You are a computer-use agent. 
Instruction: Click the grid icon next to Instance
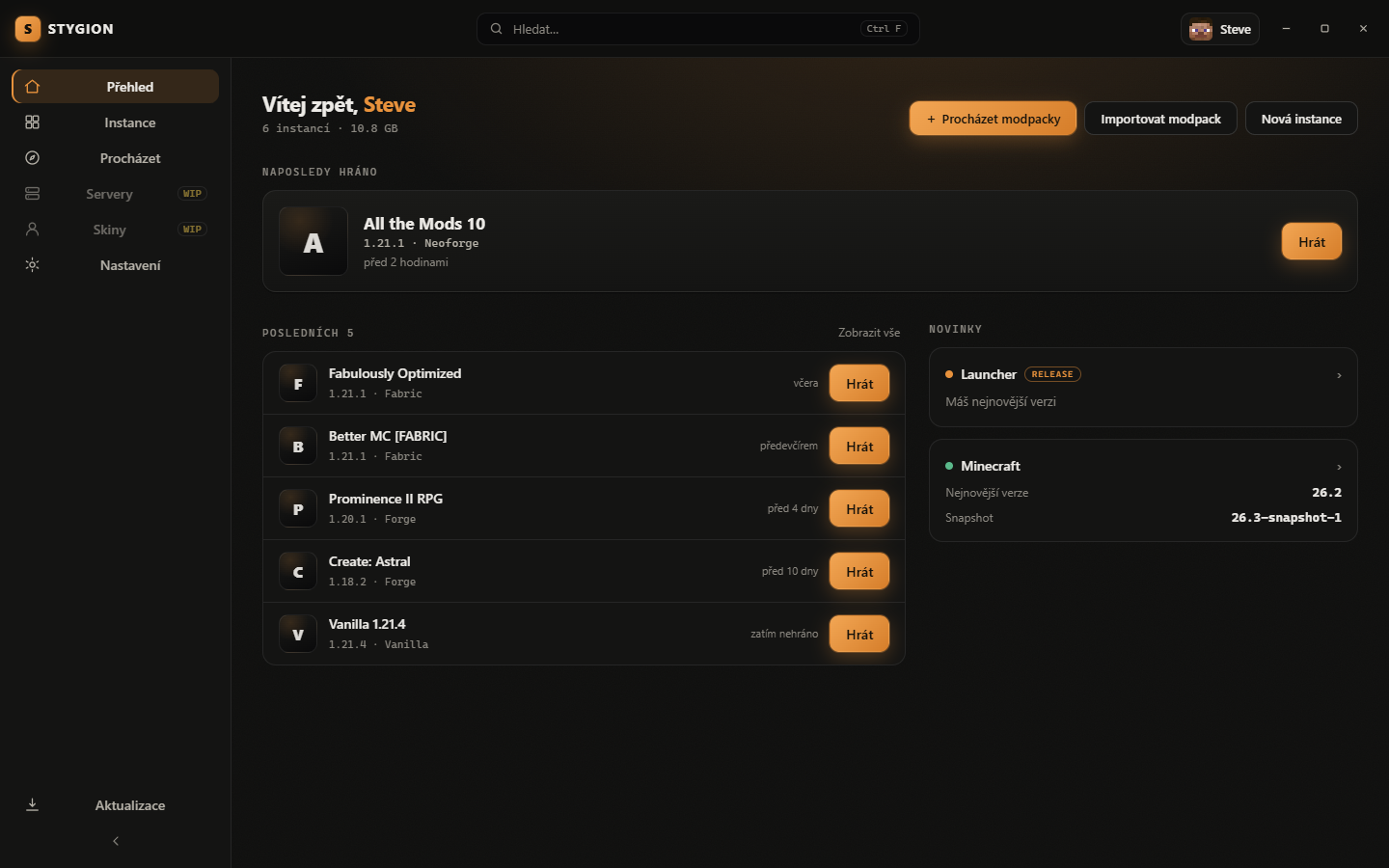click(32, 122)
